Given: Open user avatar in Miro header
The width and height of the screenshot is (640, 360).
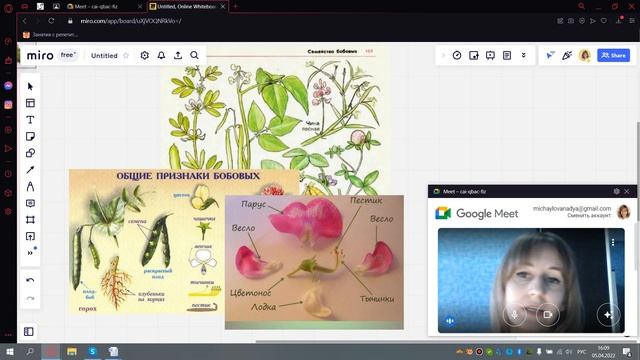Looking at the screenshot, I should (585, 55).
